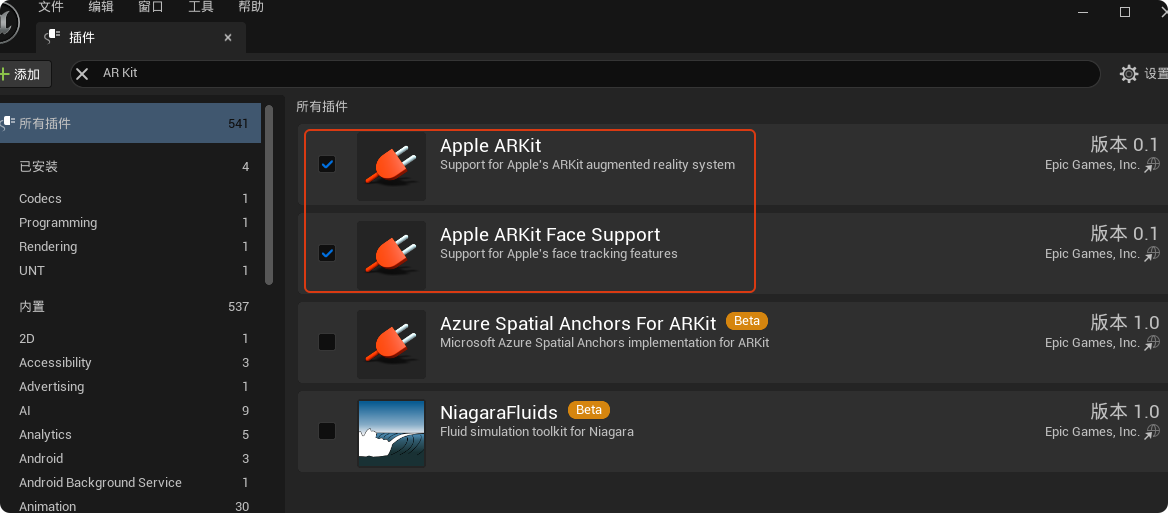Clear the AR Kit search with the X icon
The image size is (1168, 513).
pos(83,74)
